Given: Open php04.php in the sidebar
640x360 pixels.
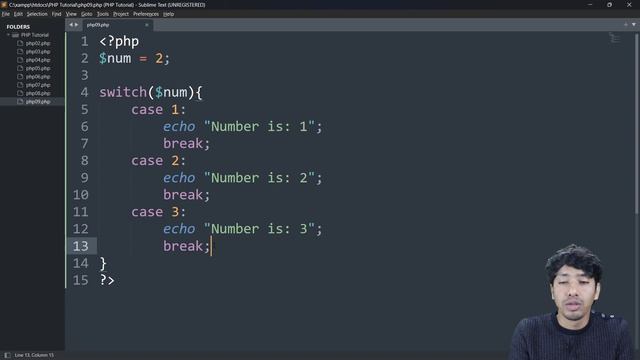Looking at the screenshot, I should (38, 60).
